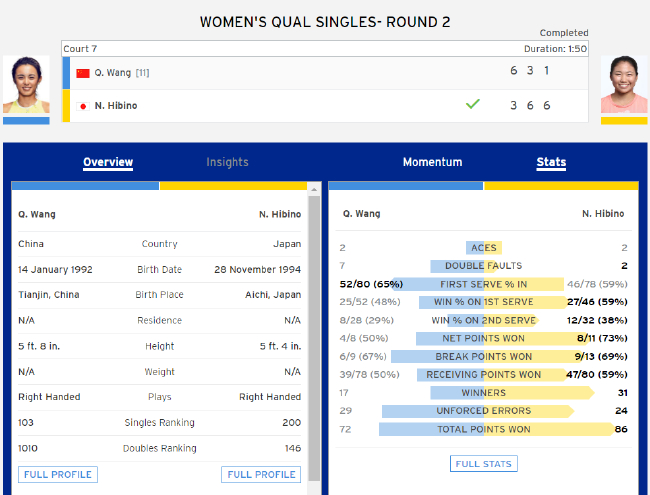Switch to the Overview tab

(108, 162)
